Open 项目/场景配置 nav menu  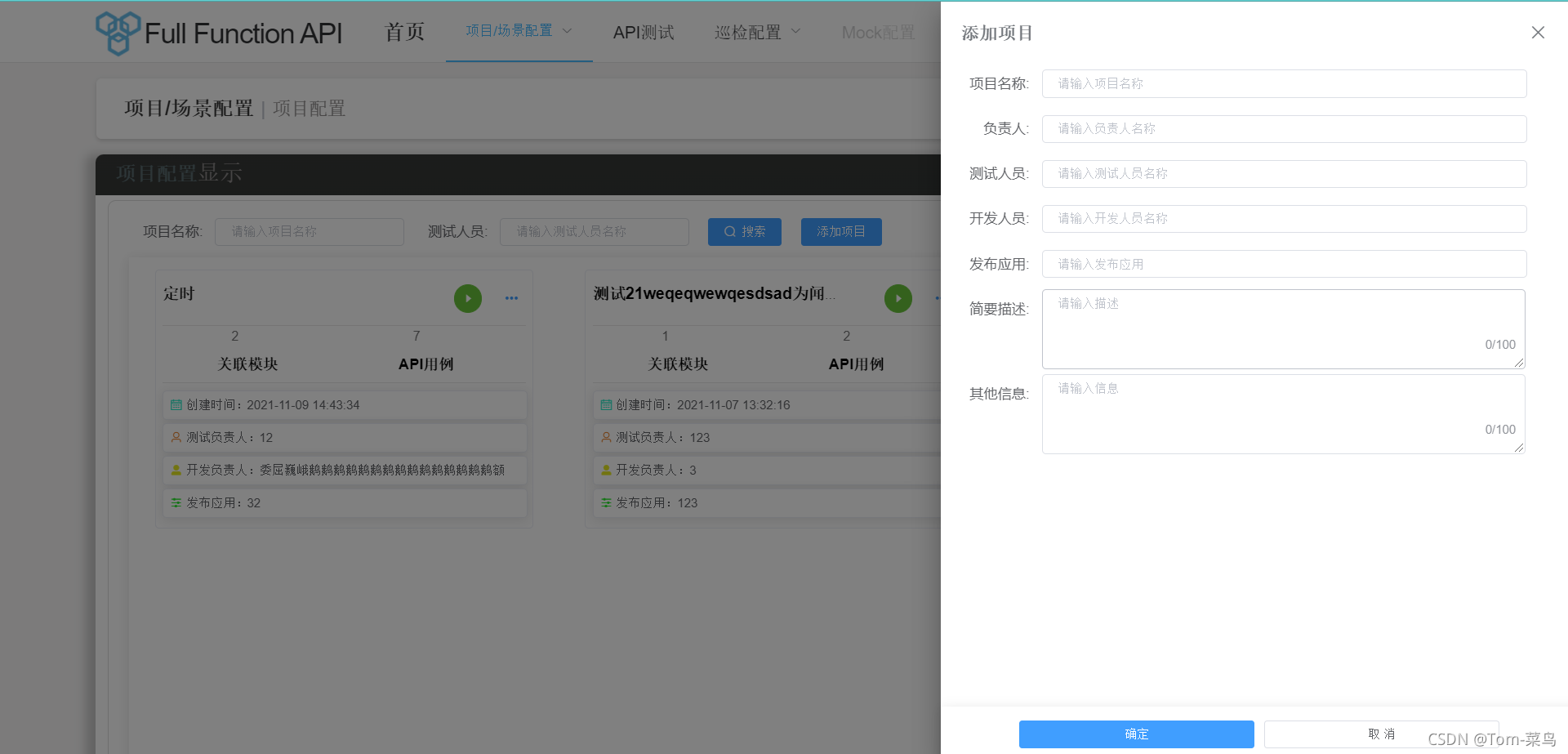coord(519,31)
